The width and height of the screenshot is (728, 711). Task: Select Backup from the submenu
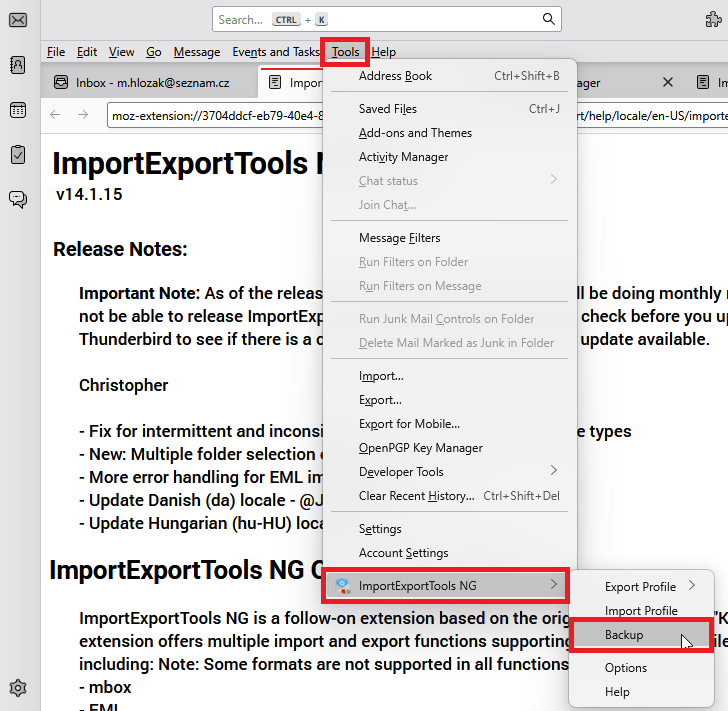(x=624, y=635)
